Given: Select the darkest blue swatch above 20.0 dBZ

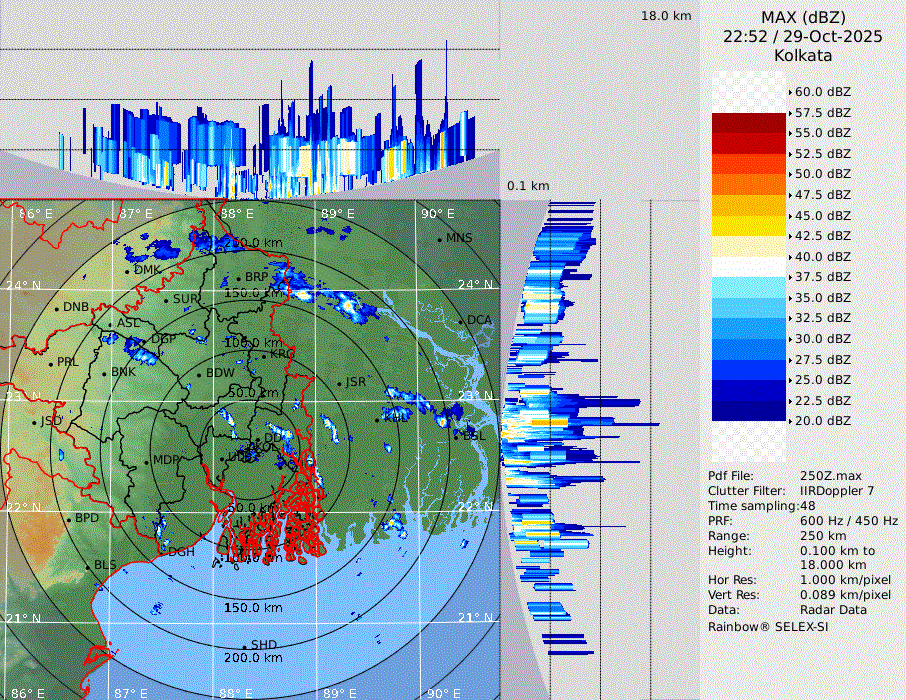Looking at the screenshot, I should [748, 411].
